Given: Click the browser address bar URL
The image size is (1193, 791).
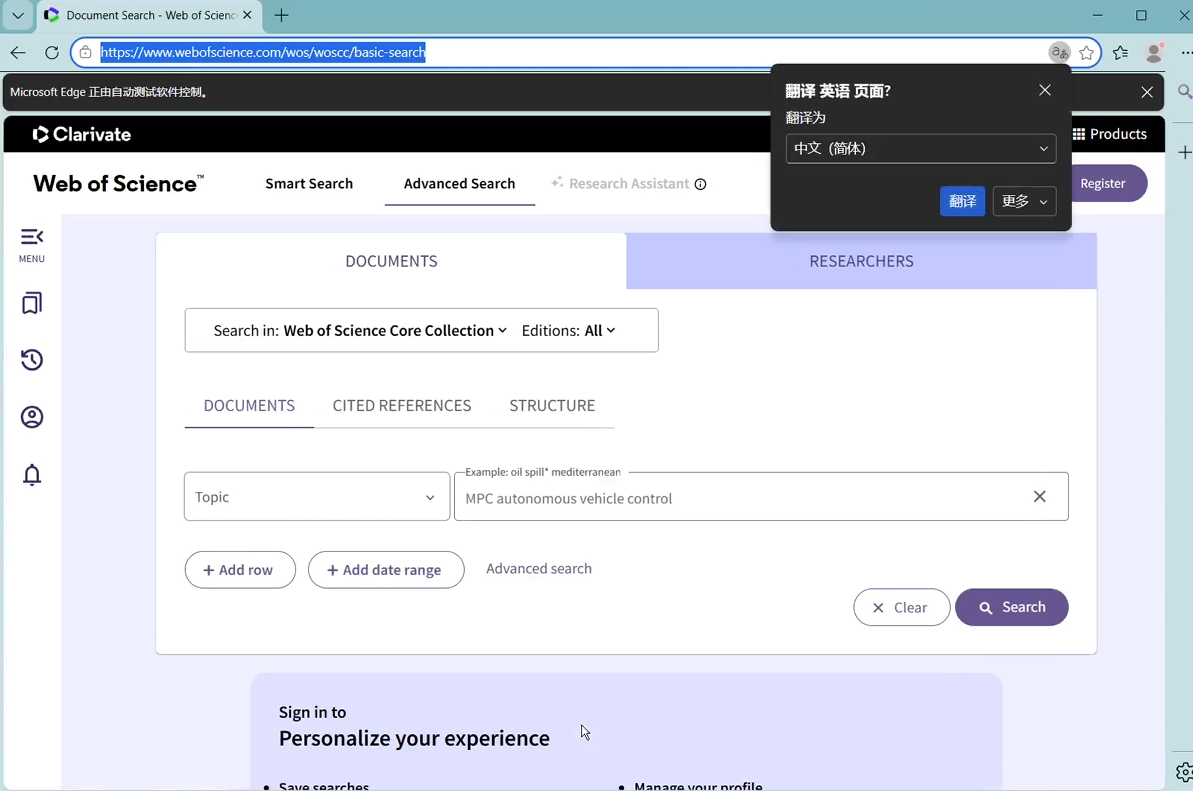Looking at the screenshot, I should tap(262, 52).
